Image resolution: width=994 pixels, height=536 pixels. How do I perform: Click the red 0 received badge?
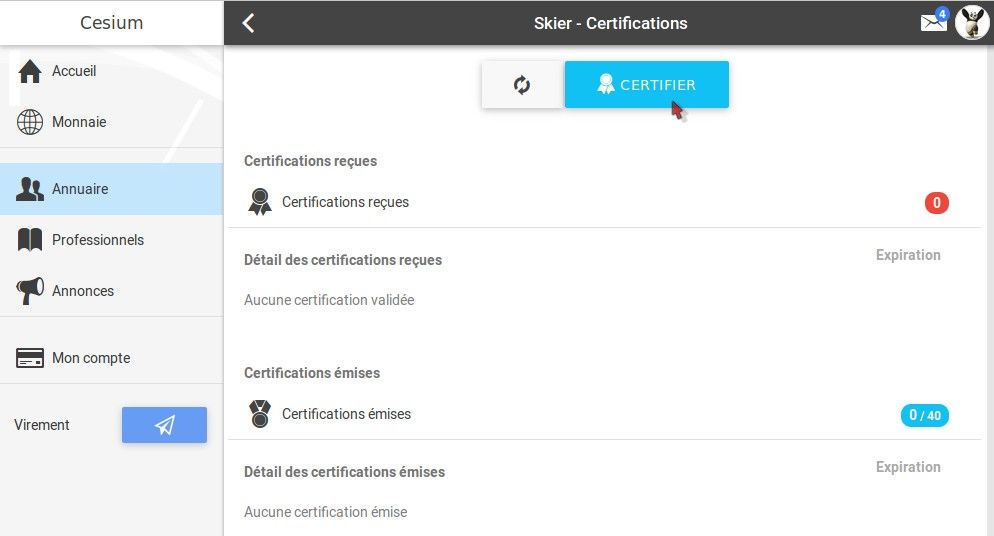936,203
